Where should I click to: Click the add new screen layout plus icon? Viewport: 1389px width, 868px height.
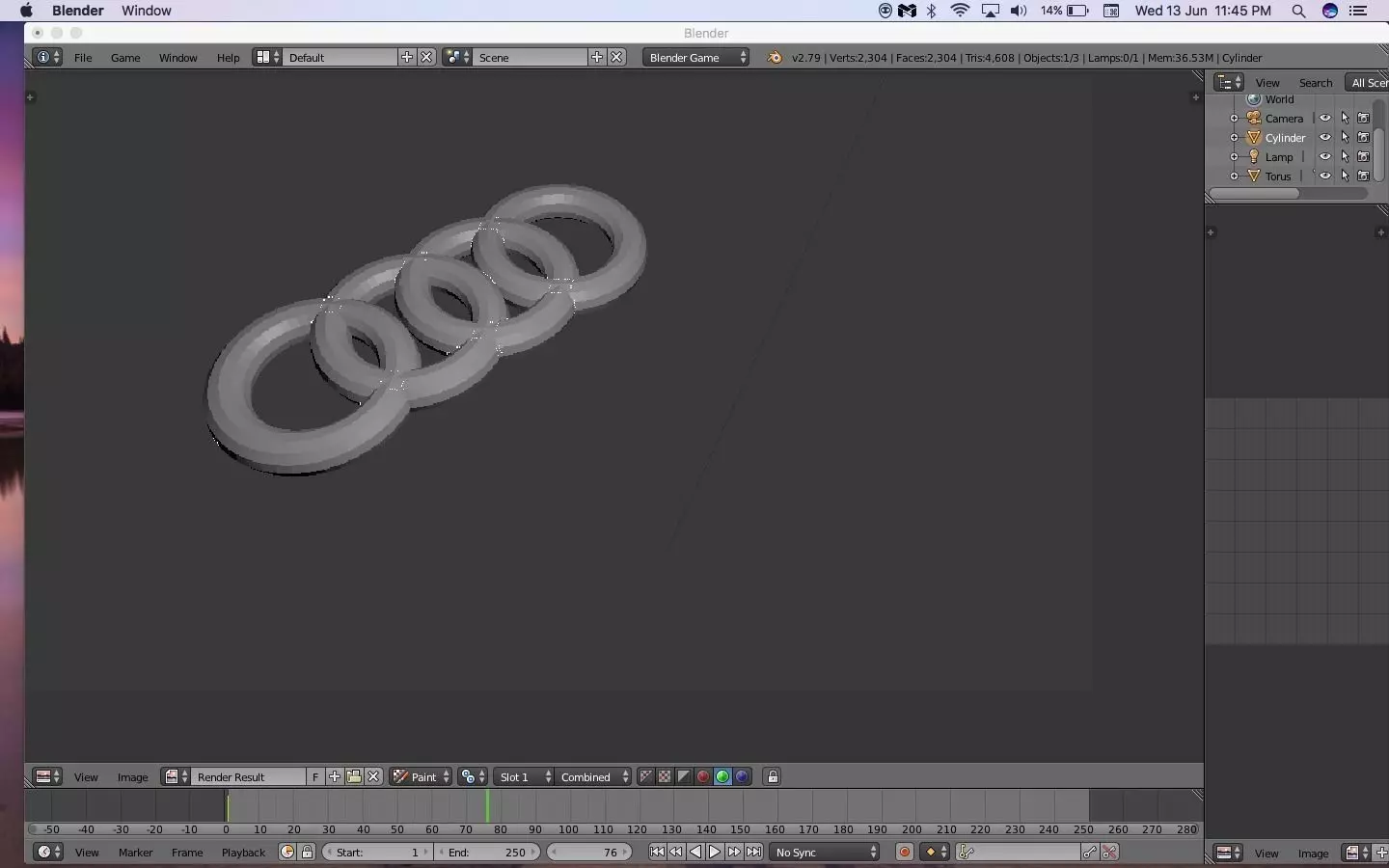click(x=407, y=58)
